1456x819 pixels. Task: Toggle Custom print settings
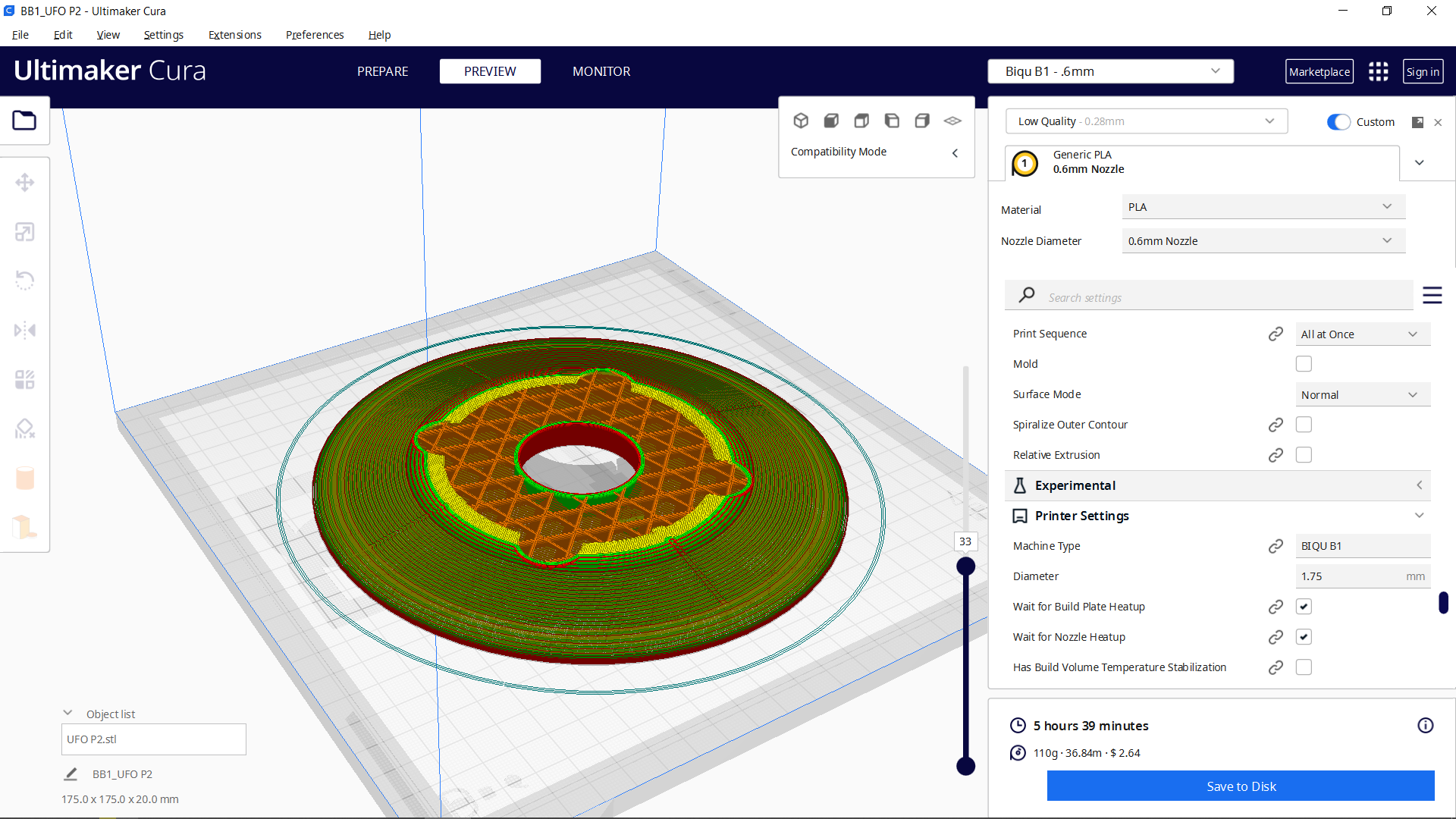pyautogui.click(x=1338, y=121)
